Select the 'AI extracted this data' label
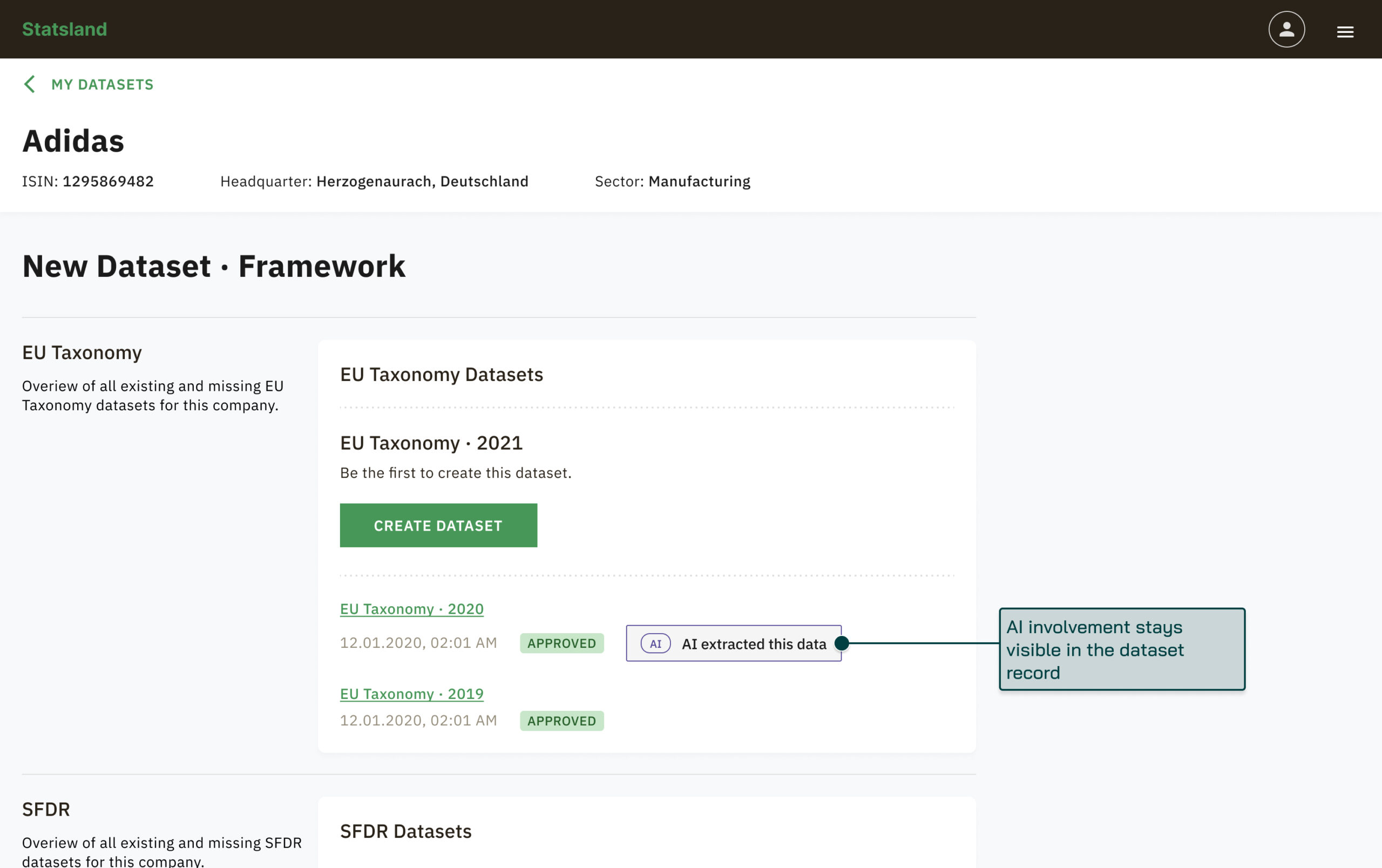Image resolution: width=1382 pixels, height=868 pixels. (x=754, y=643)
